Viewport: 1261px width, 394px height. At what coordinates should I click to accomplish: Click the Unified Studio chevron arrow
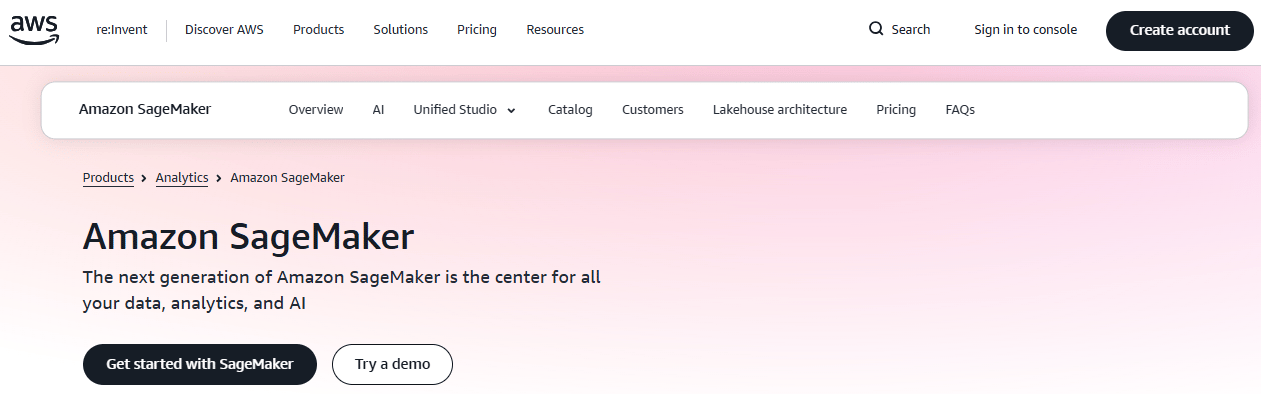(x=511, y=111)
